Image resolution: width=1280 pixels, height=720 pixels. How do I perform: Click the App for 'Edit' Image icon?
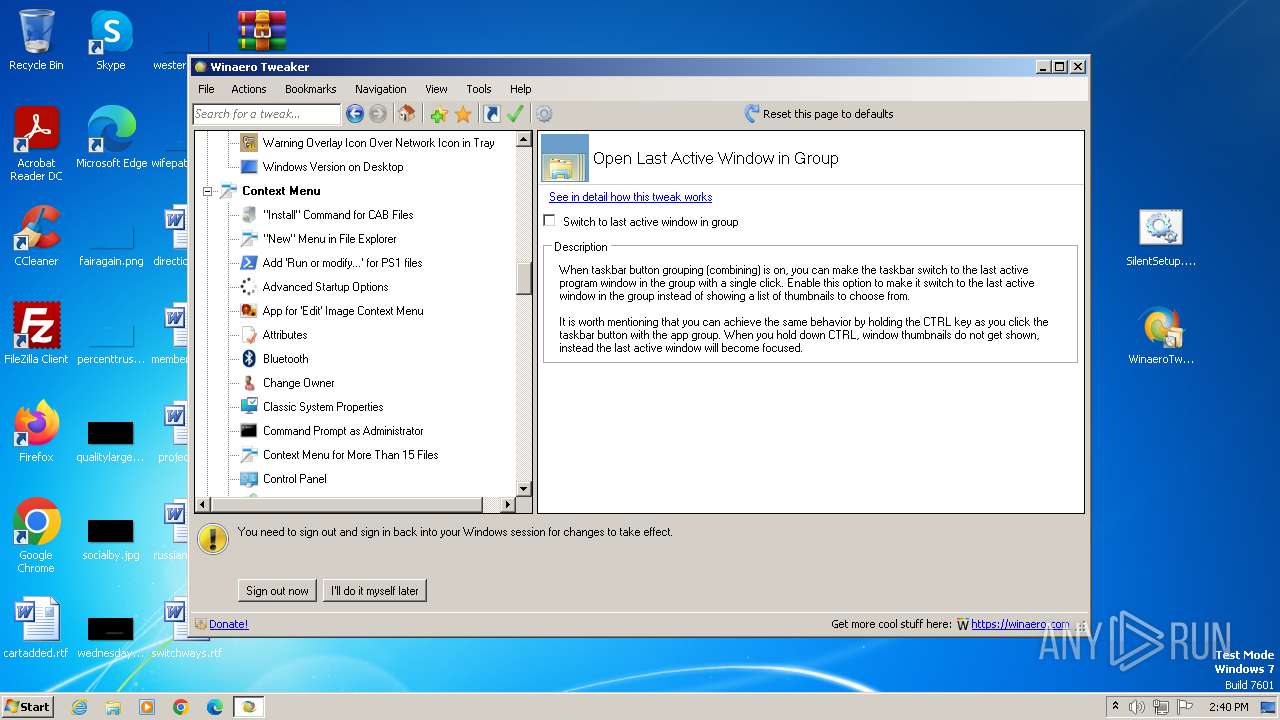point(249,311)
